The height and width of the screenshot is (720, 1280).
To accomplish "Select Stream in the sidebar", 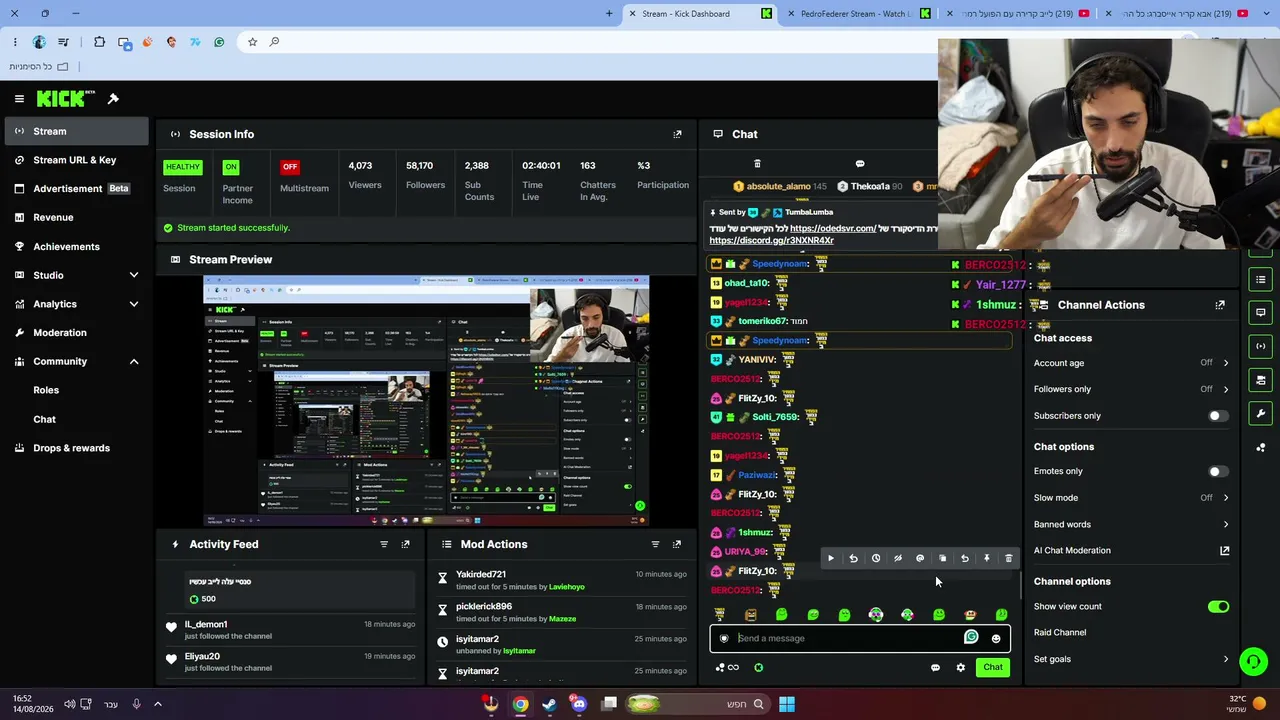I will [76, 131].
